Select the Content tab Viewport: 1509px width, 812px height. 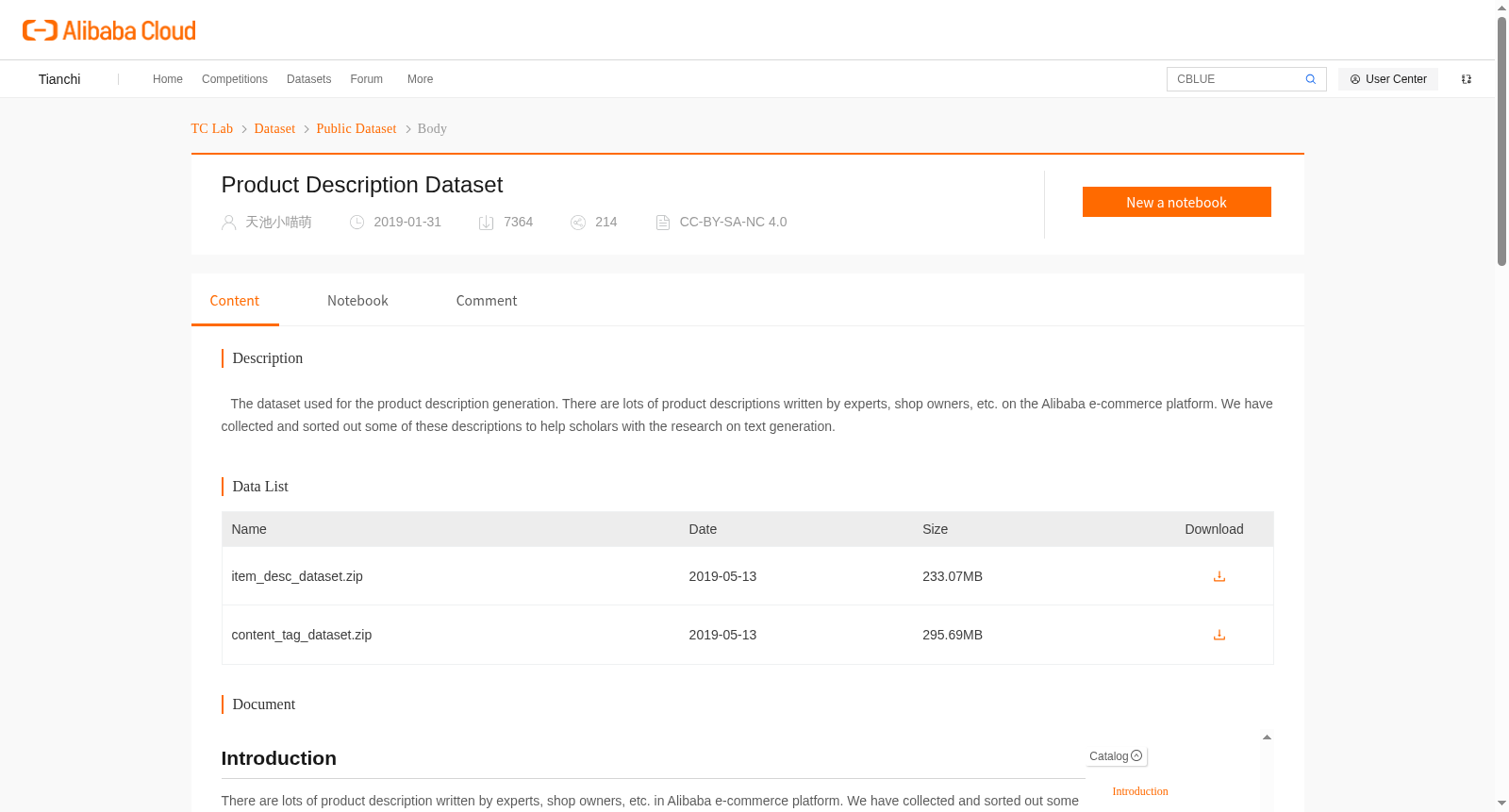click(235, 301)
